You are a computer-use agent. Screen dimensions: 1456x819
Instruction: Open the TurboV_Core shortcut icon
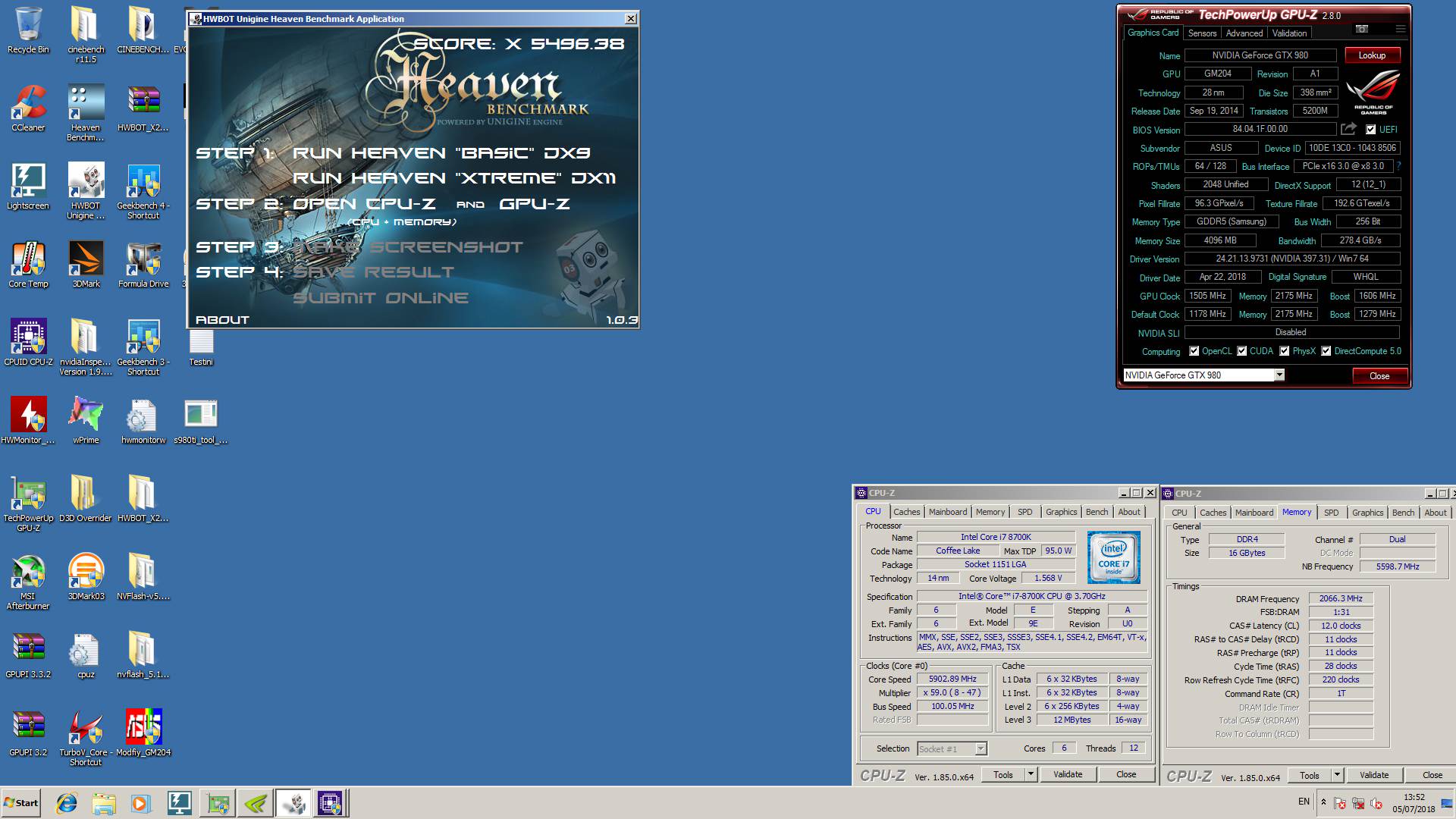tap(86, 738)
